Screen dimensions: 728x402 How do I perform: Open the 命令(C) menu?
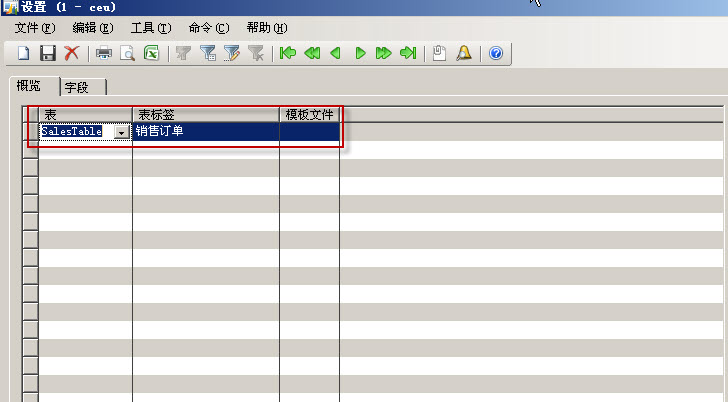(209, 28)
